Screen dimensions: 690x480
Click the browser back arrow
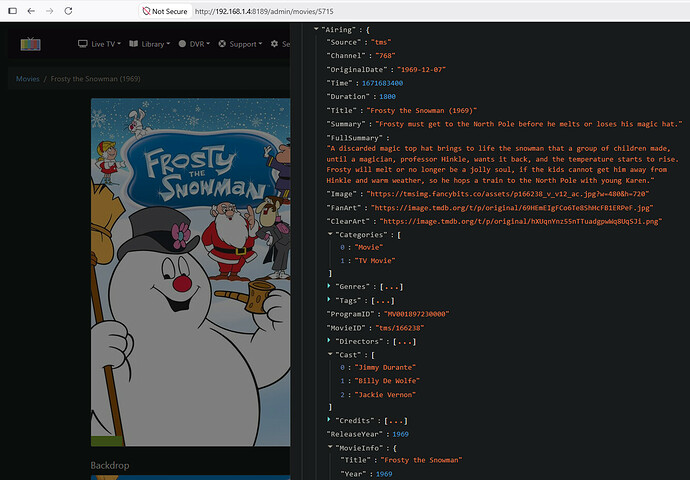coord(31,11)
